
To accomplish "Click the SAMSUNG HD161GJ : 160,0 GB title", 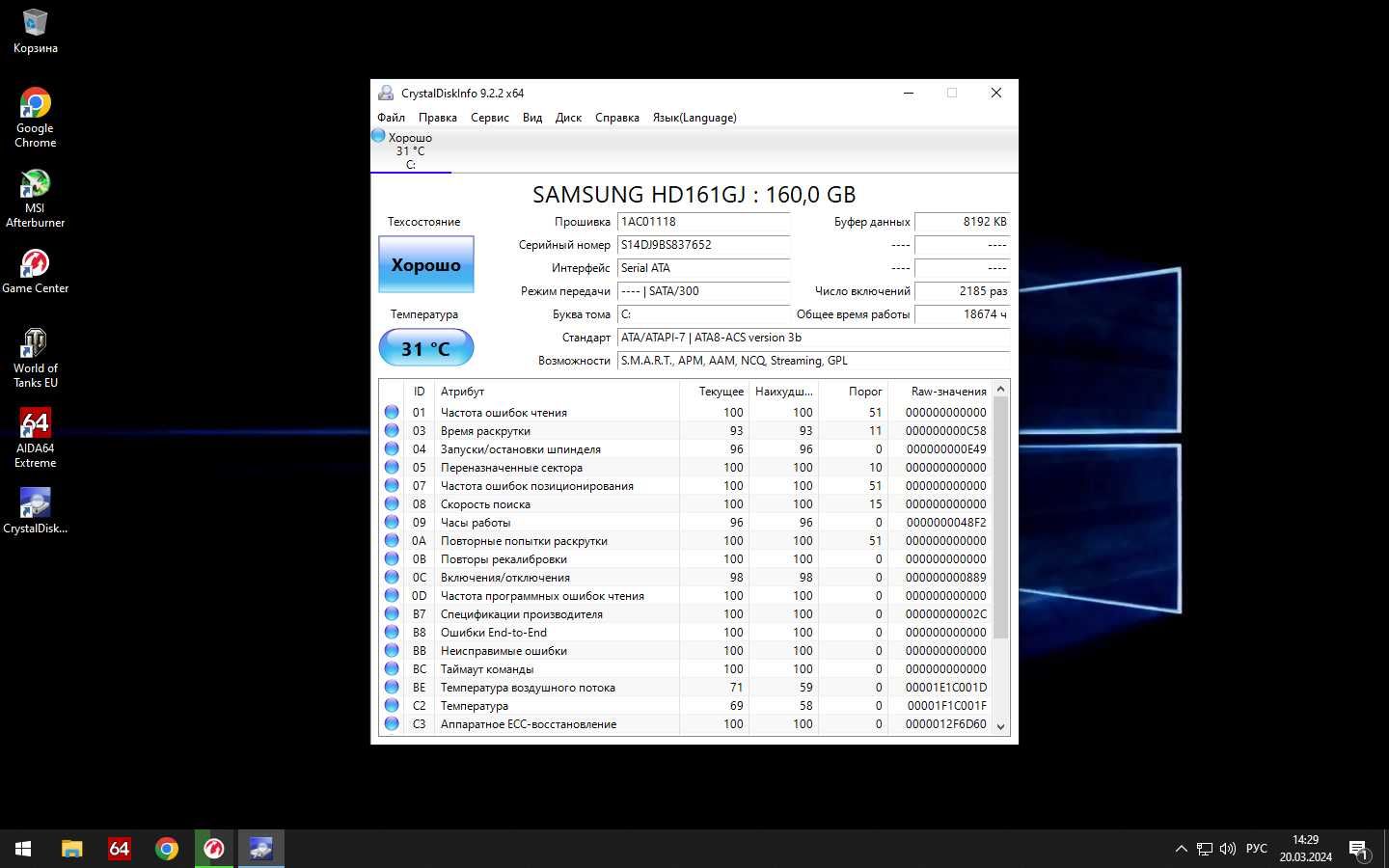I will click(694, 195).
